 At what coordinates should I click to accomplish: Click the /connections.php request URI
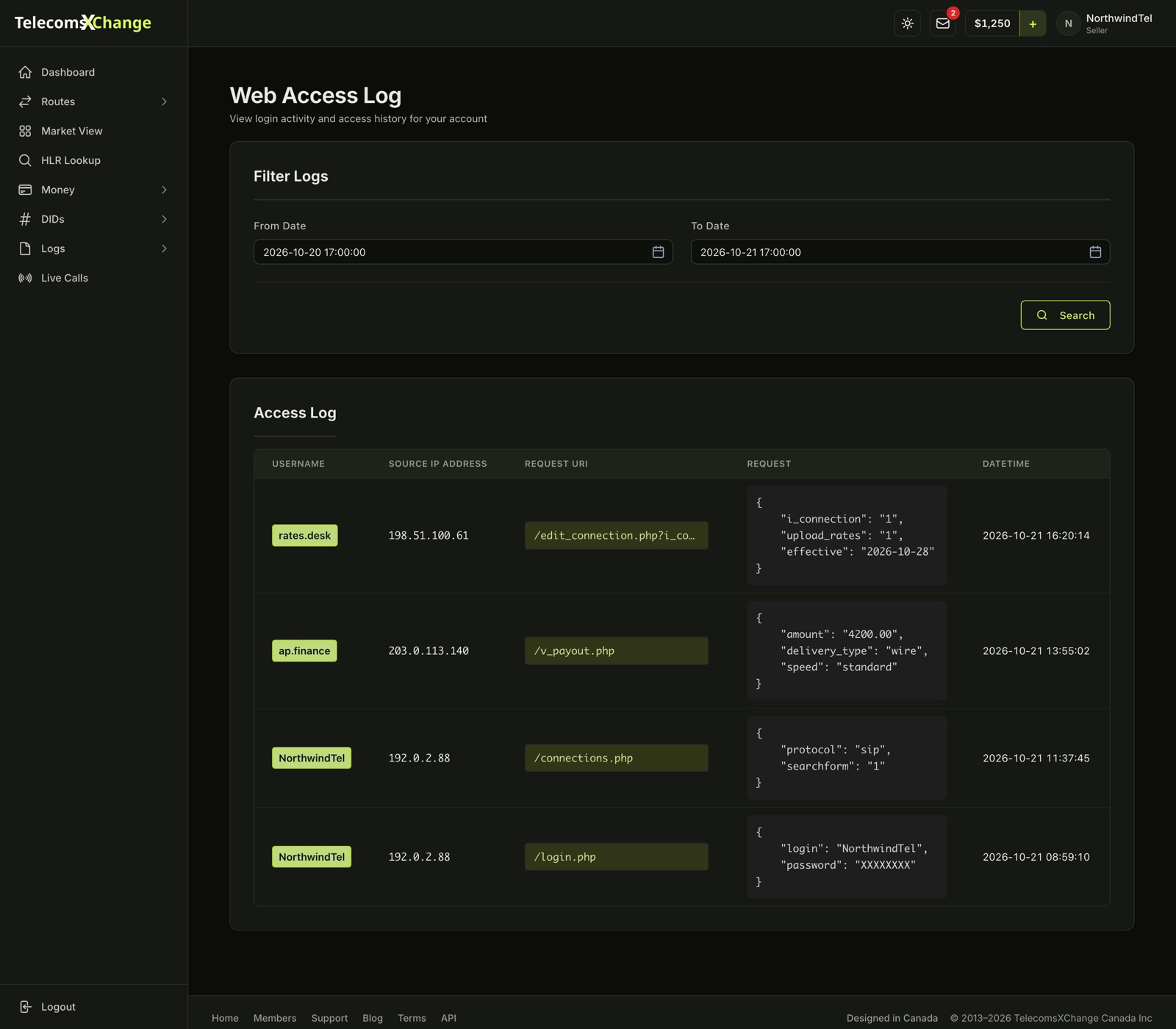616,758
